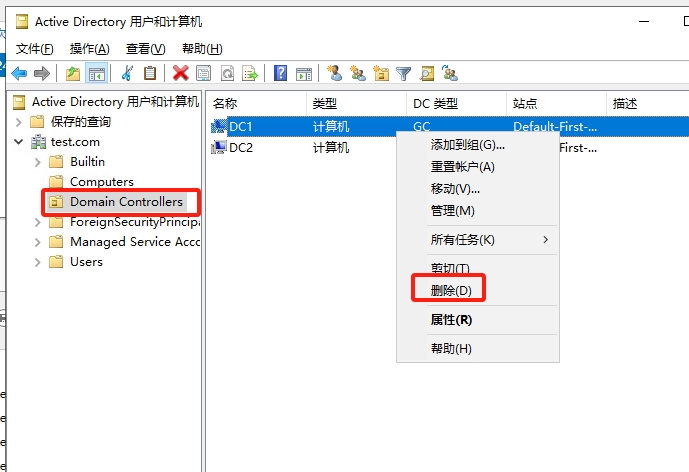Click the test.com domain icon
This screenshot has width=689, height=472.
(38, 142)
